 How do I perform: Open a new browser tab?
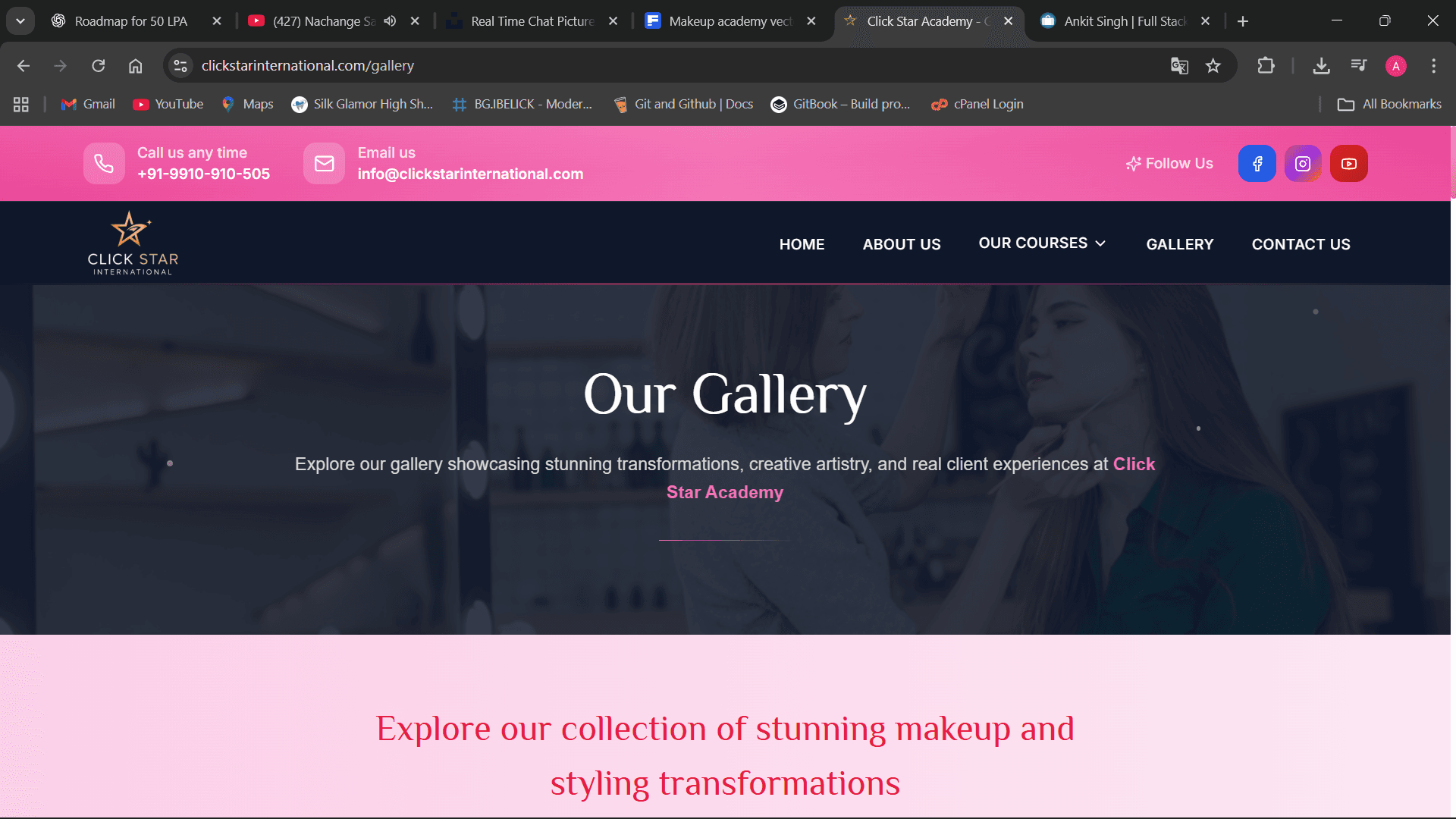pos(1243,21)
